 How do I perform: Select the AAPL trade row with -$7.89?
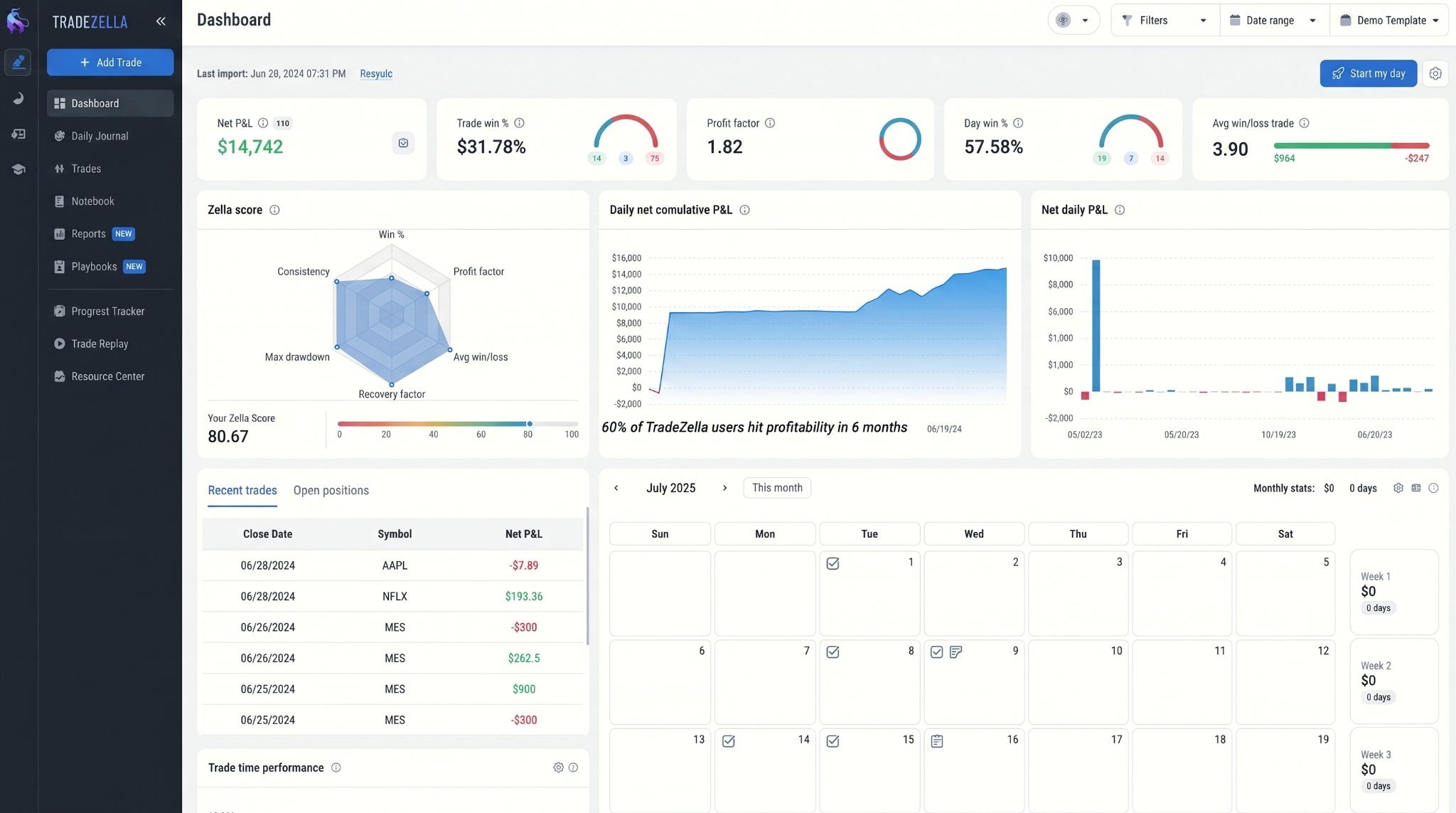[392, 565]
